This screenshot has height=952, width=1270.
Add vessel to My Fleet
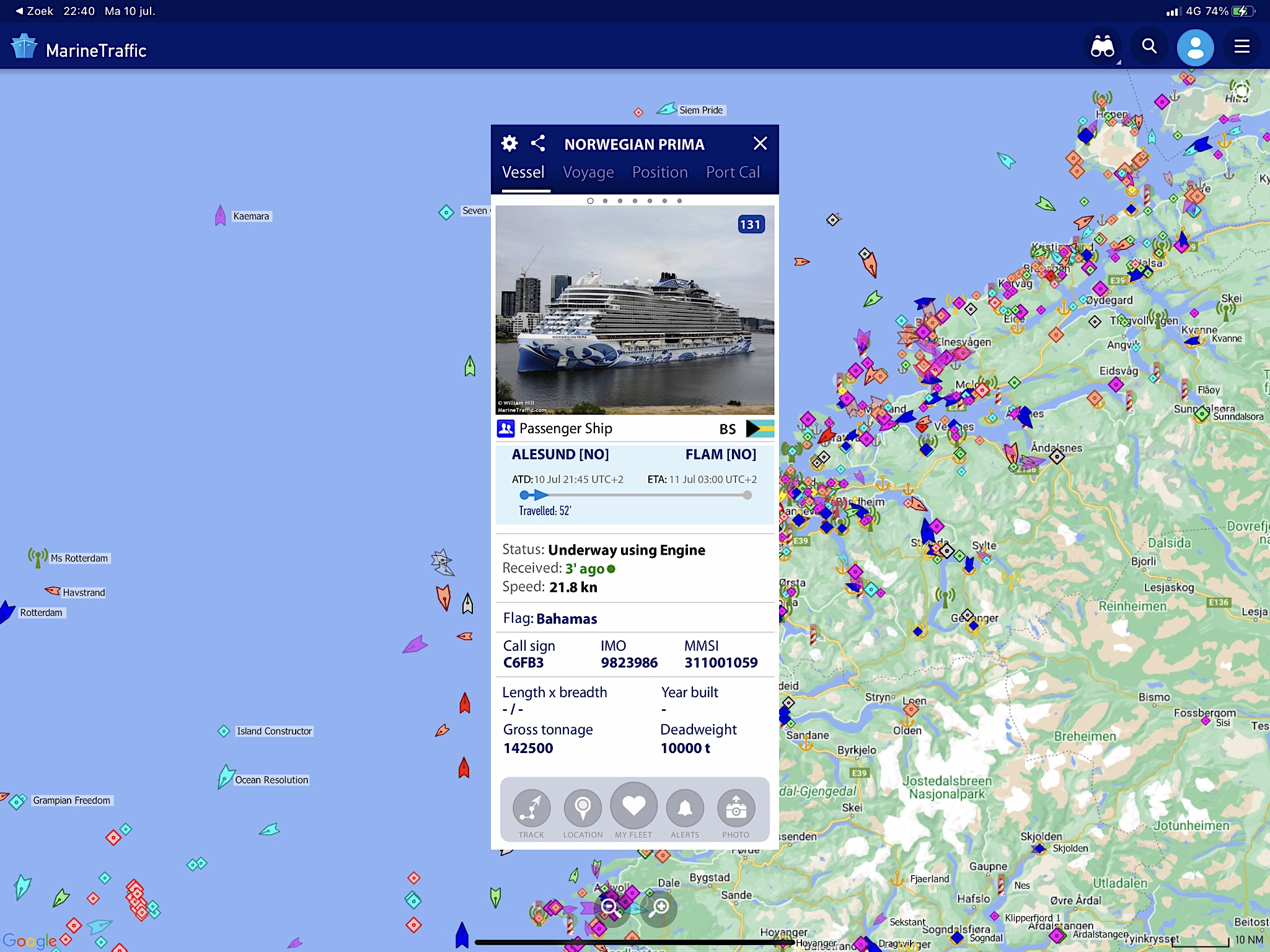(633, 806)
